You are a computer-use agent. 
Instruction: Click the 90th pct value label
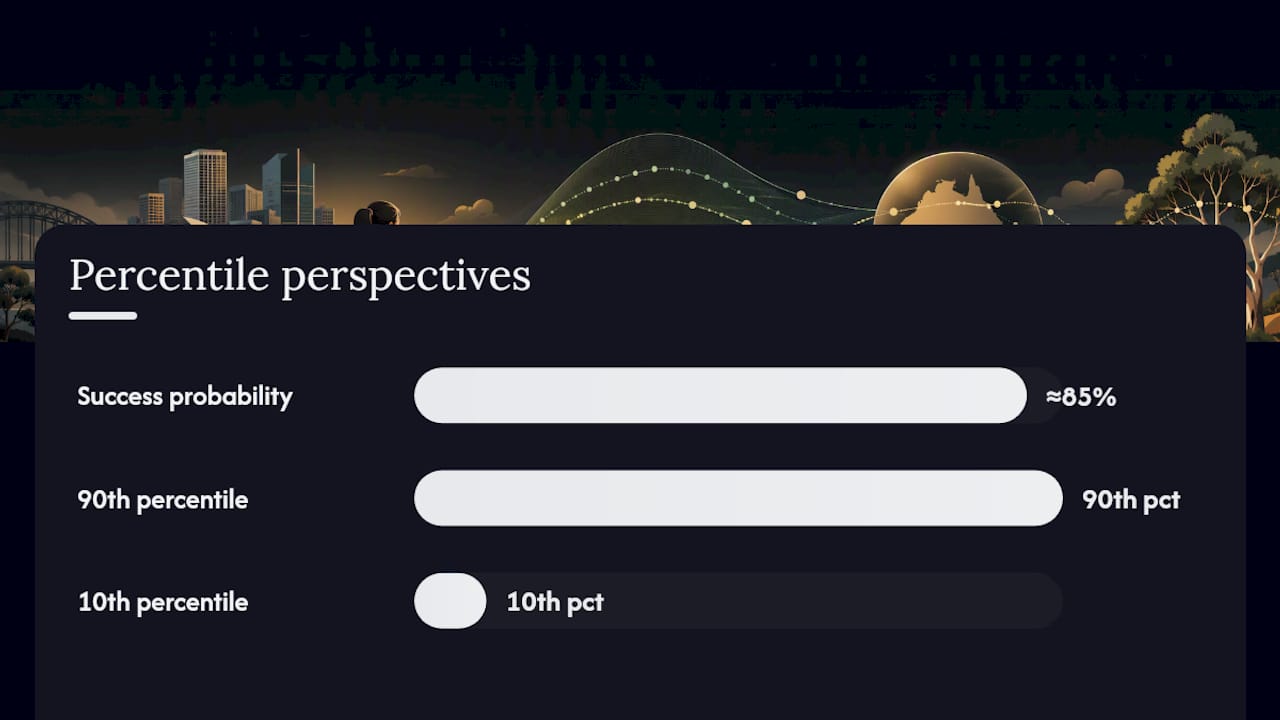coord(1131,500)
